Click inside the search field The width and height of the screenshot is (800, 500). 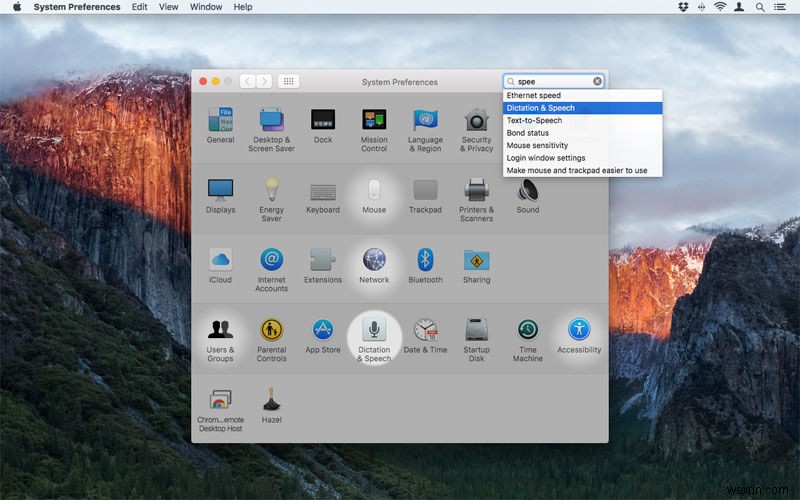coord(552,81)
